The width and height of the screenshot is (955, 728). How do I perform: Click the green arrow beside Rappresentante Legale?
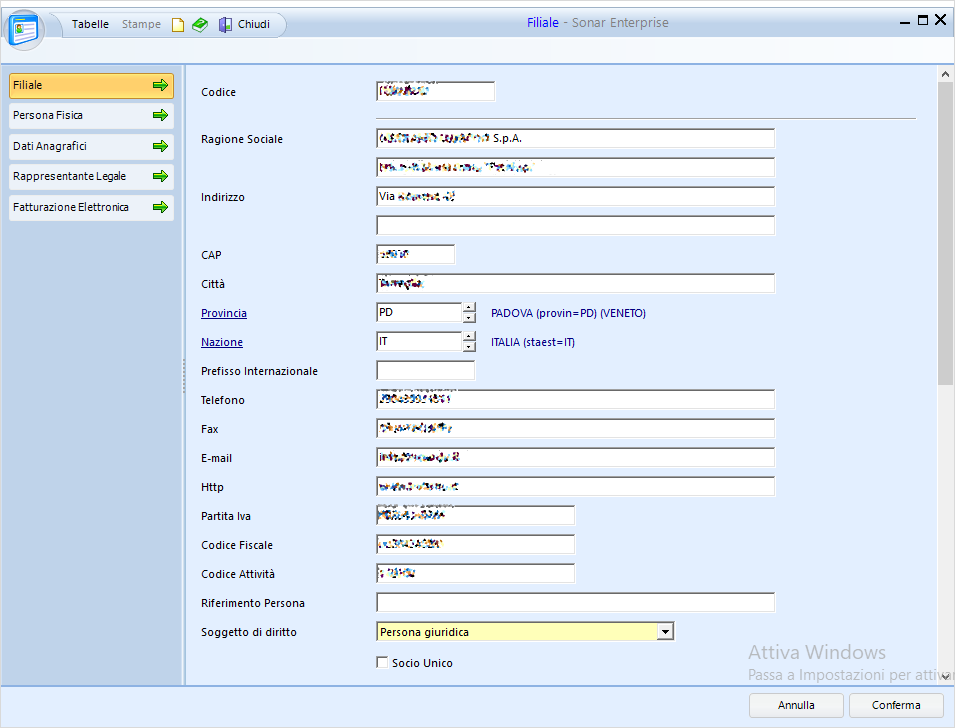click(x=160, y=176)
